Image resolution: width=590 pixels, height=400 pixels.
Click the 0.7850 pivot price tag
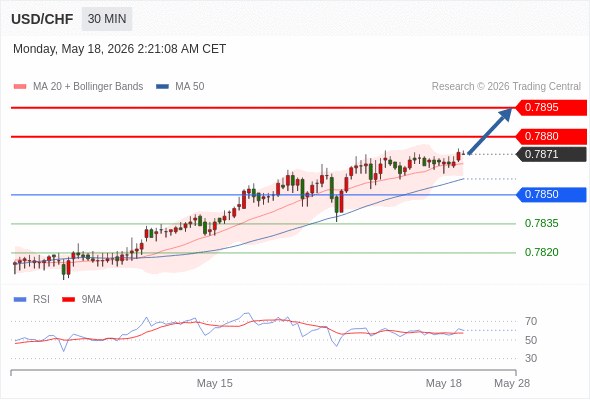coord(551,195)
